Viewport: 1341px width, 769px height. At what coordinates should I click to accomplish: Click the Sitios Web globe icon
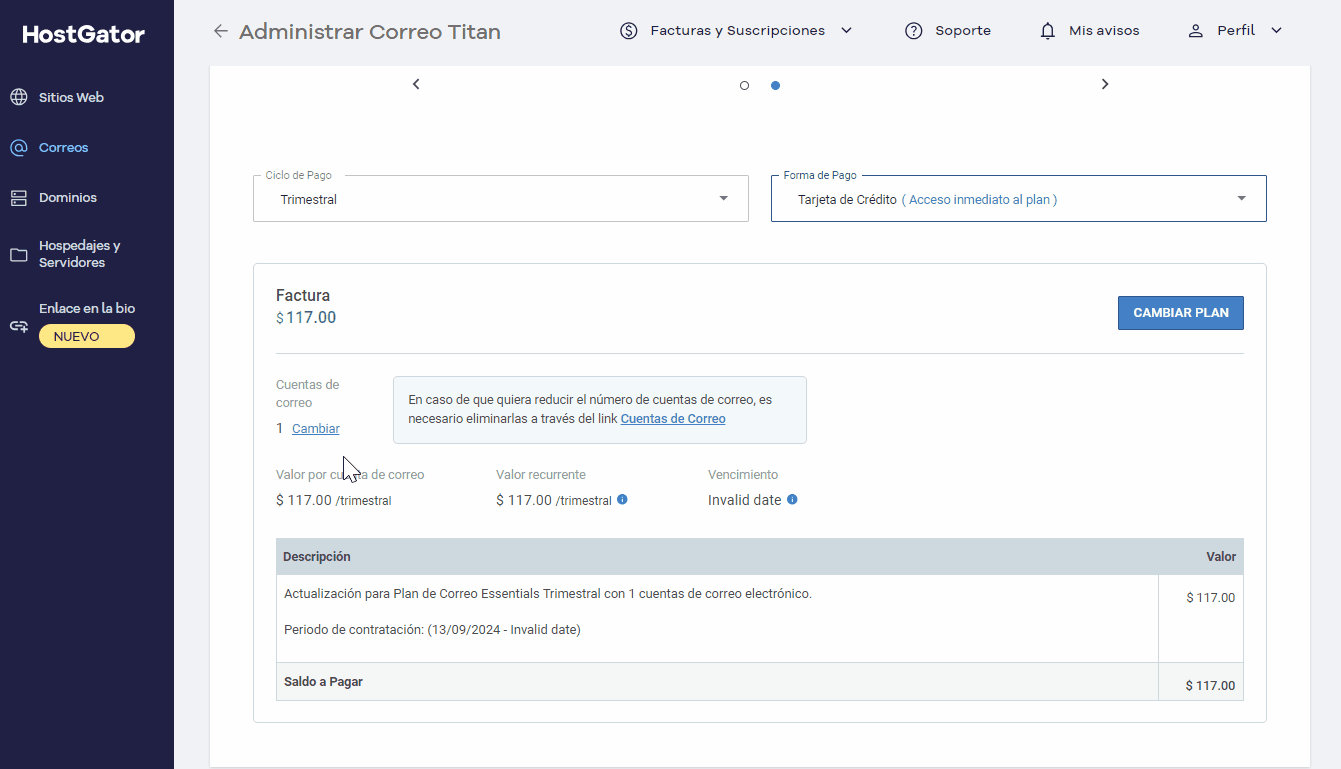click(18, 97)
